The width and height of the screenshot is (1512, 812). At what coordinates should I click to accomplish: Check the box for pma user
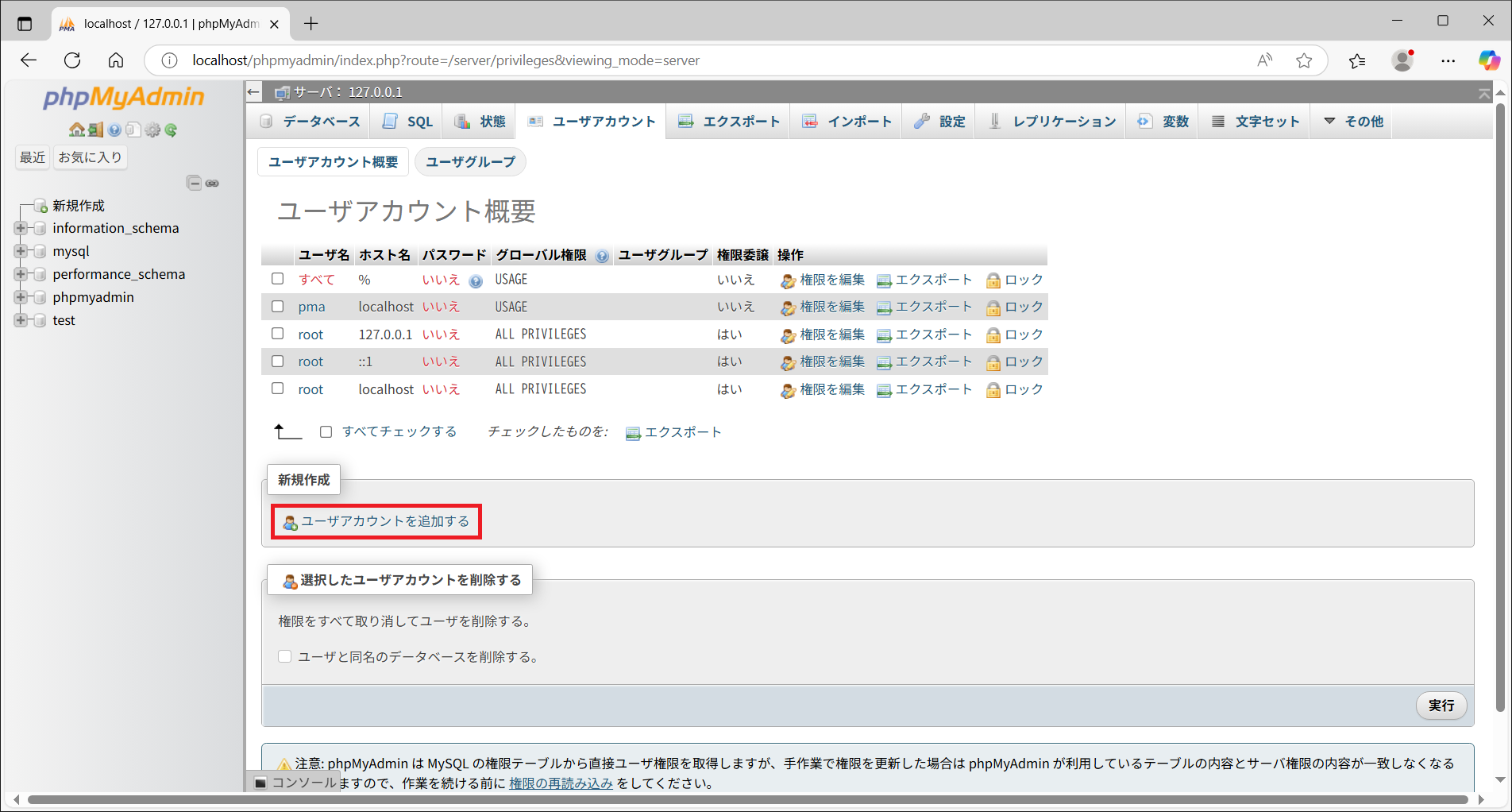[x=277, y=306]
